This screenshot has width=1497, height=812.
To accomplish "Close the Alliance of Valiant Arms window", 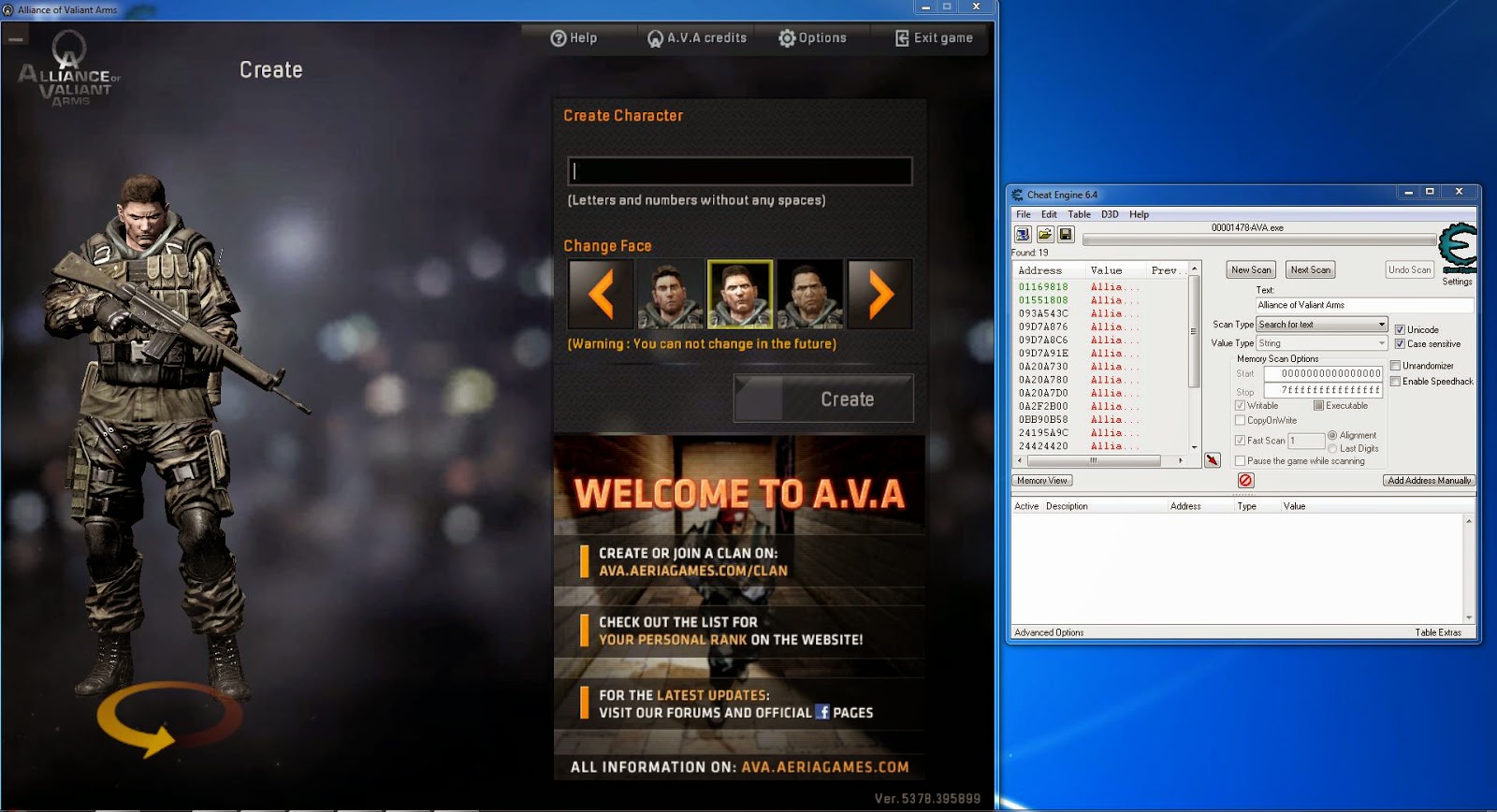I will [976, 7].
